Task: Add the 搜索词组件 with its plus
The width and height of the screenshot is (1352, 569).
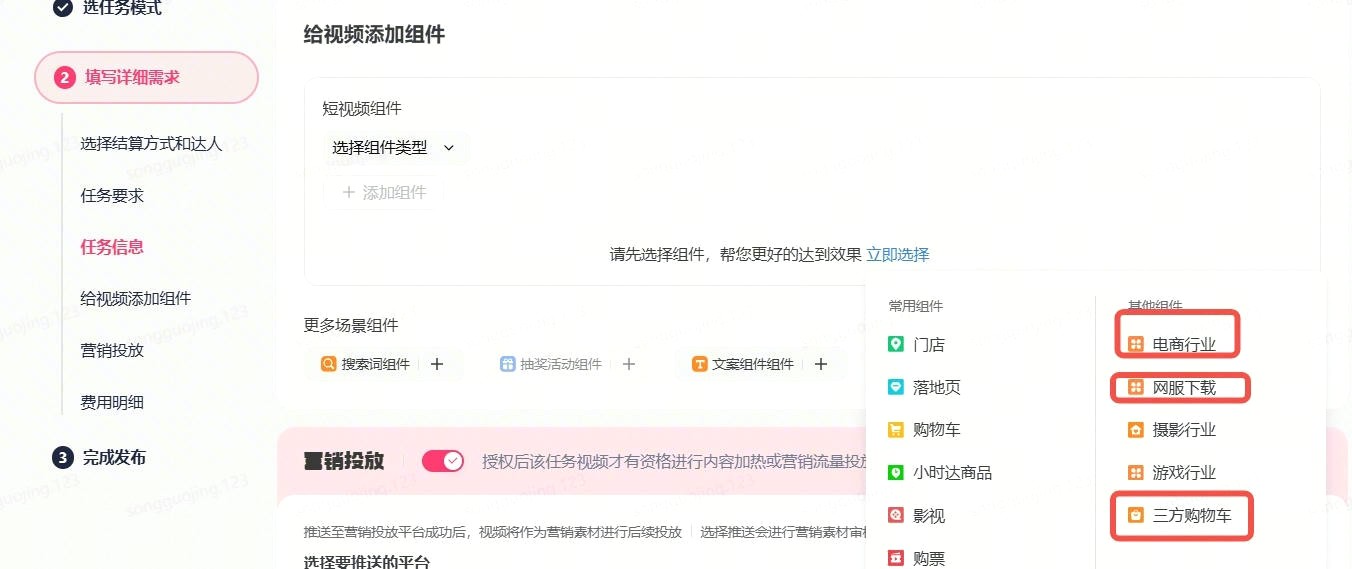Action: click(437, 364)
